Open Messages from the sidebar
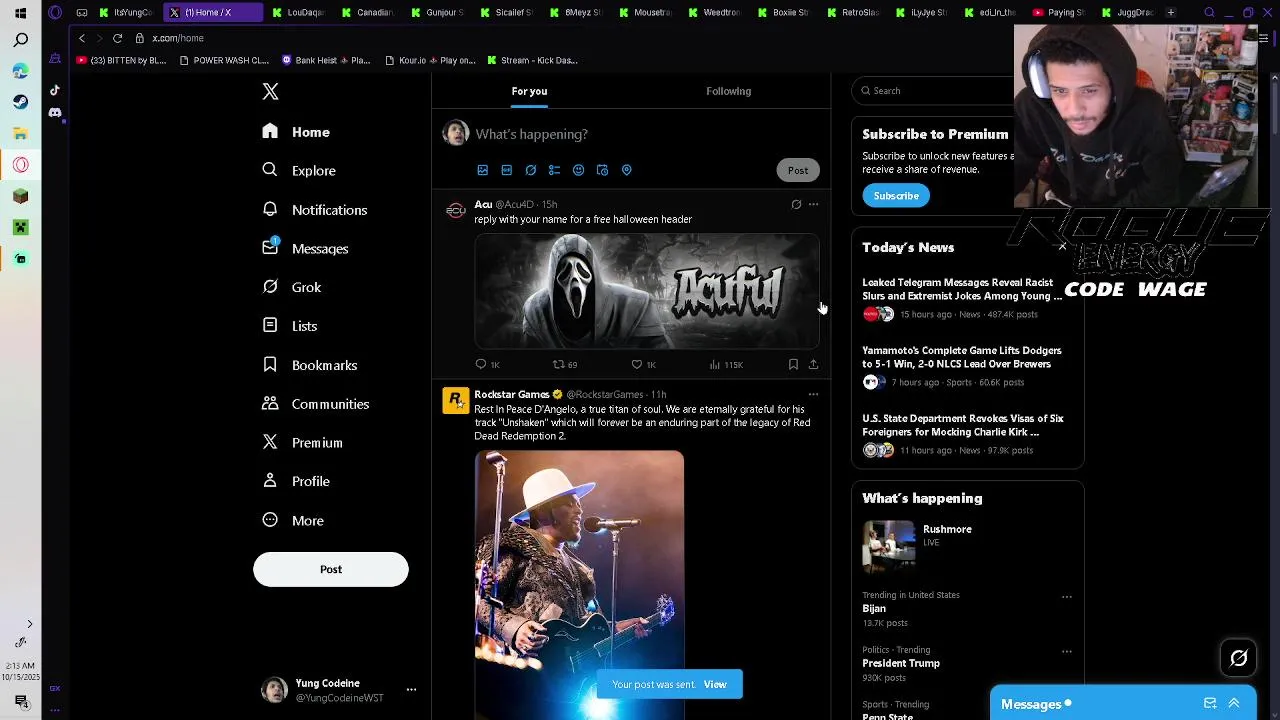 [x=305, y=249]
